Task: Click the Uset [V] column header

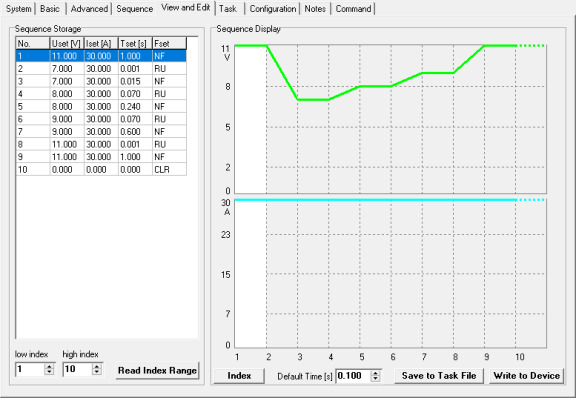Action: tap(67, 43)
